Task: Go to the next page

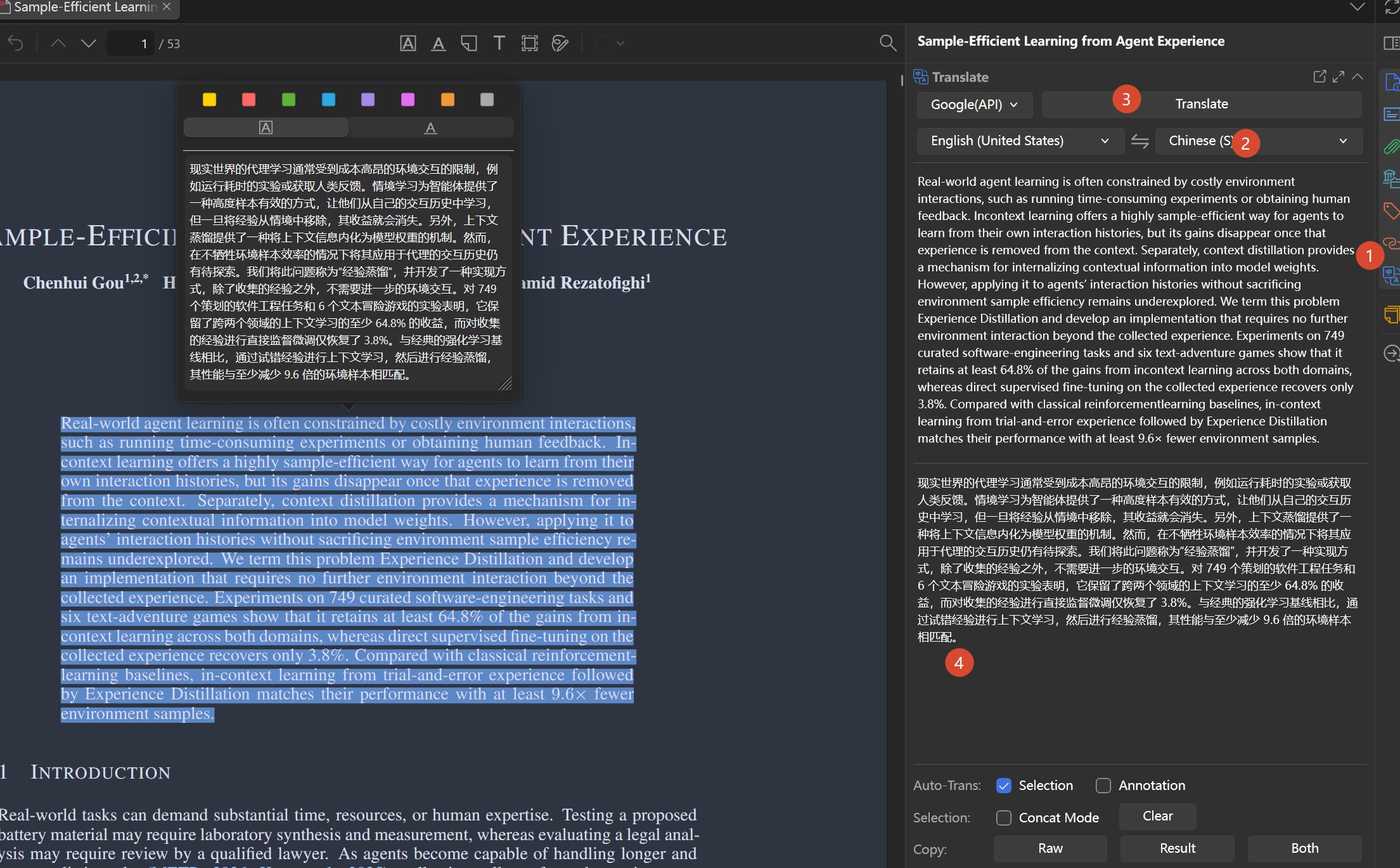Action: [89, 43]
